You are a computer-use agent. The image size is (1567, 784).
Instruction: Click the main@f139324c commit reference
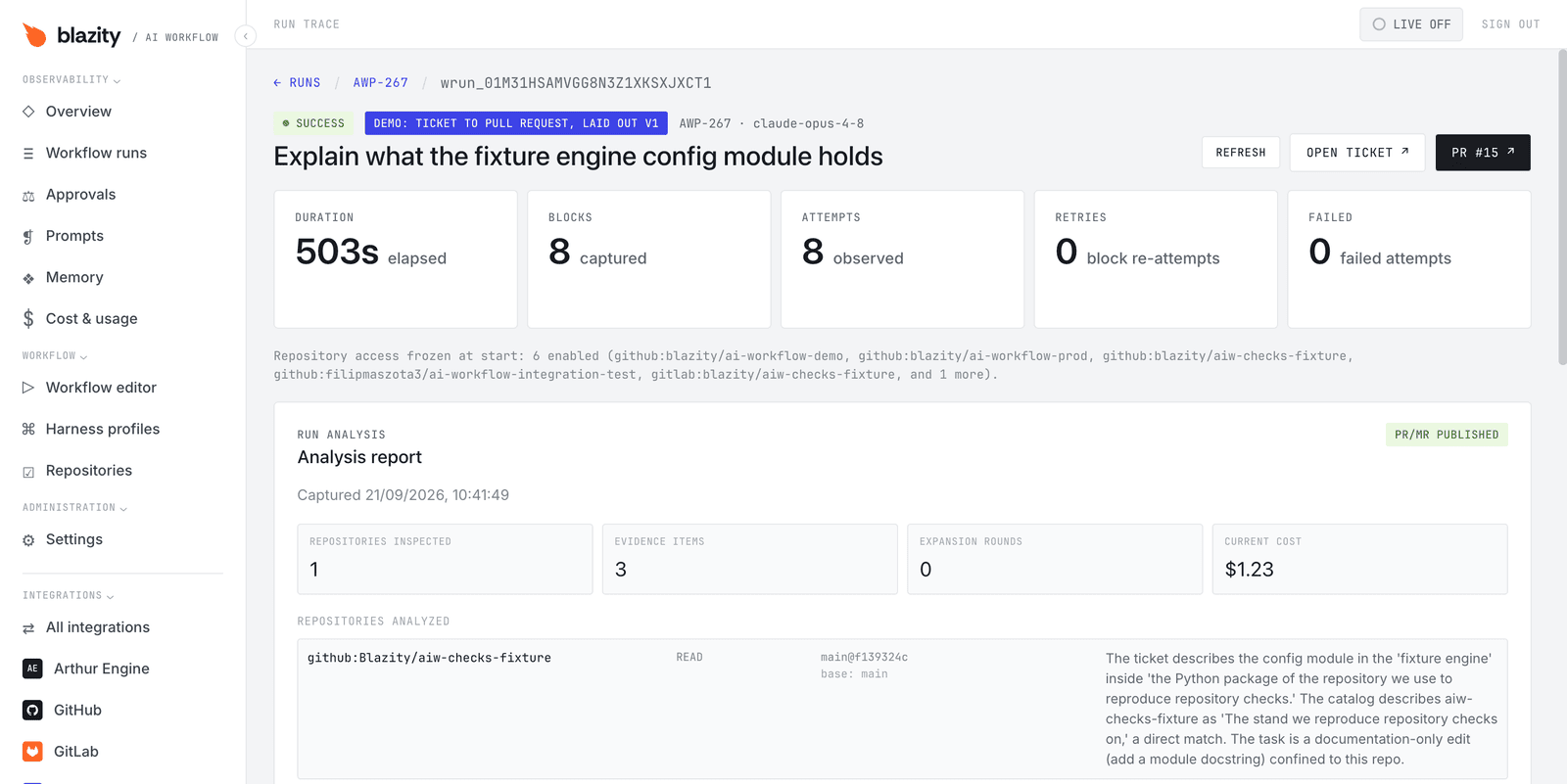864,657
